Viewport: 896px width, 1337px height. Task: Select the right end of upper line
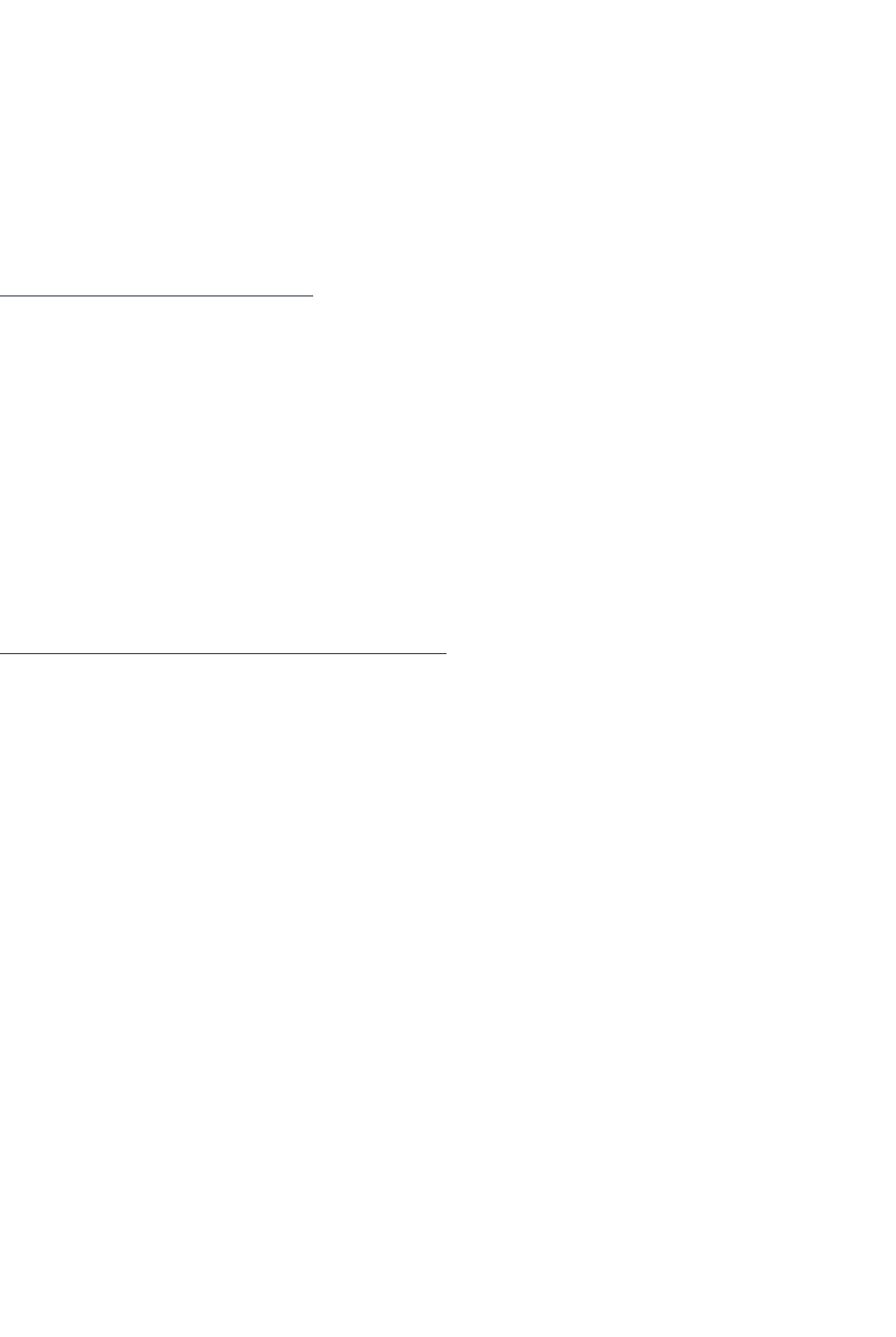click(311, 294)
